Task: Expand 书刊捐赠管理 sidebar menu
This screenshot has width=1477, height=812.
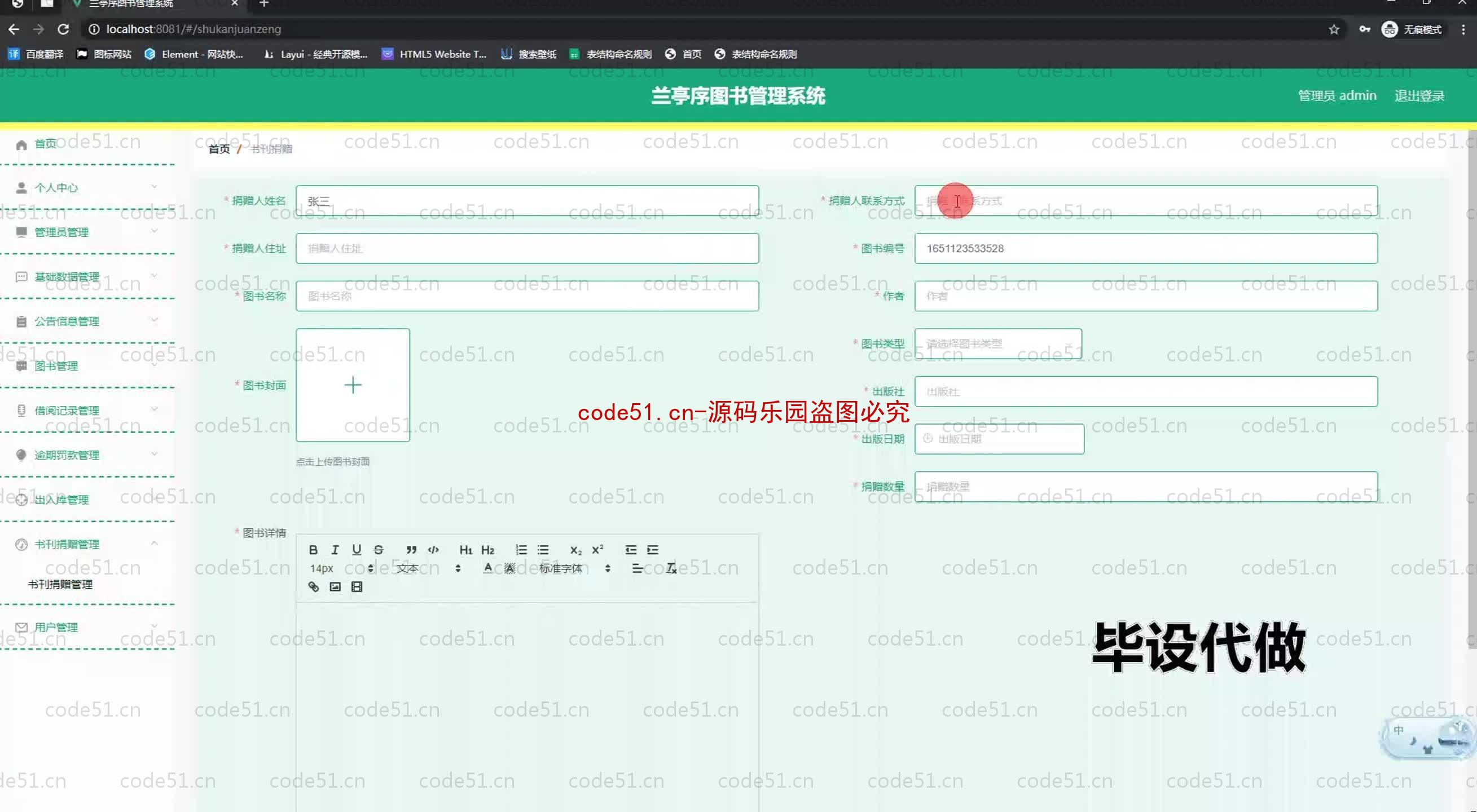Action: coord(87,543)
